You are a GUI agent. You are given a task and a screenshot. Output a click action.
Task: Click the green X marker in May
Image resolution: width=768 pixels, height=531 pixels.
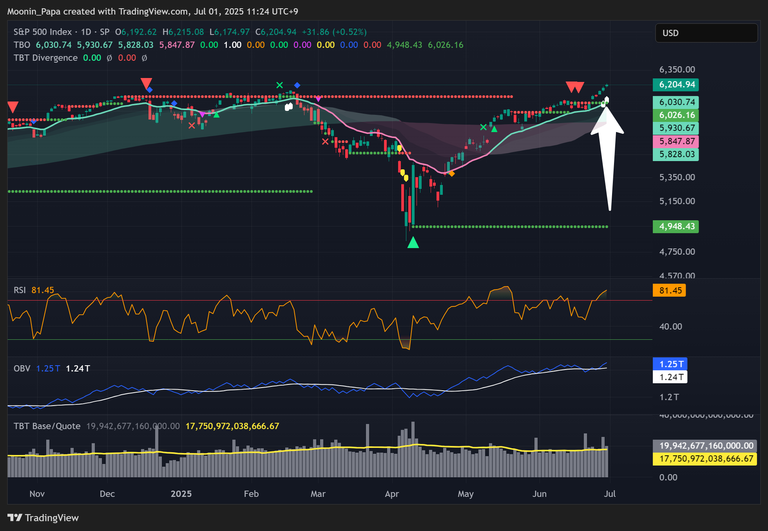point(483,127)
